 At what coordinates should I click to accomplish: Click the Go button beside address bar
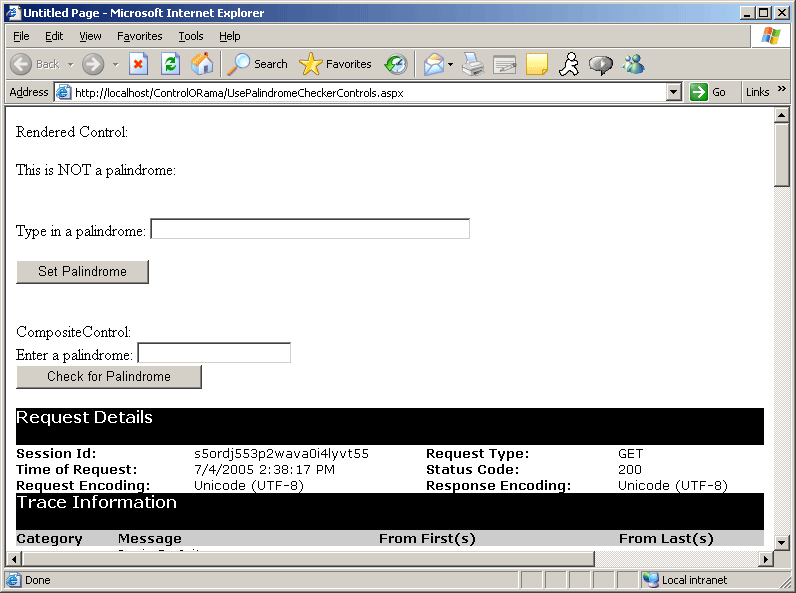(709, 92)
